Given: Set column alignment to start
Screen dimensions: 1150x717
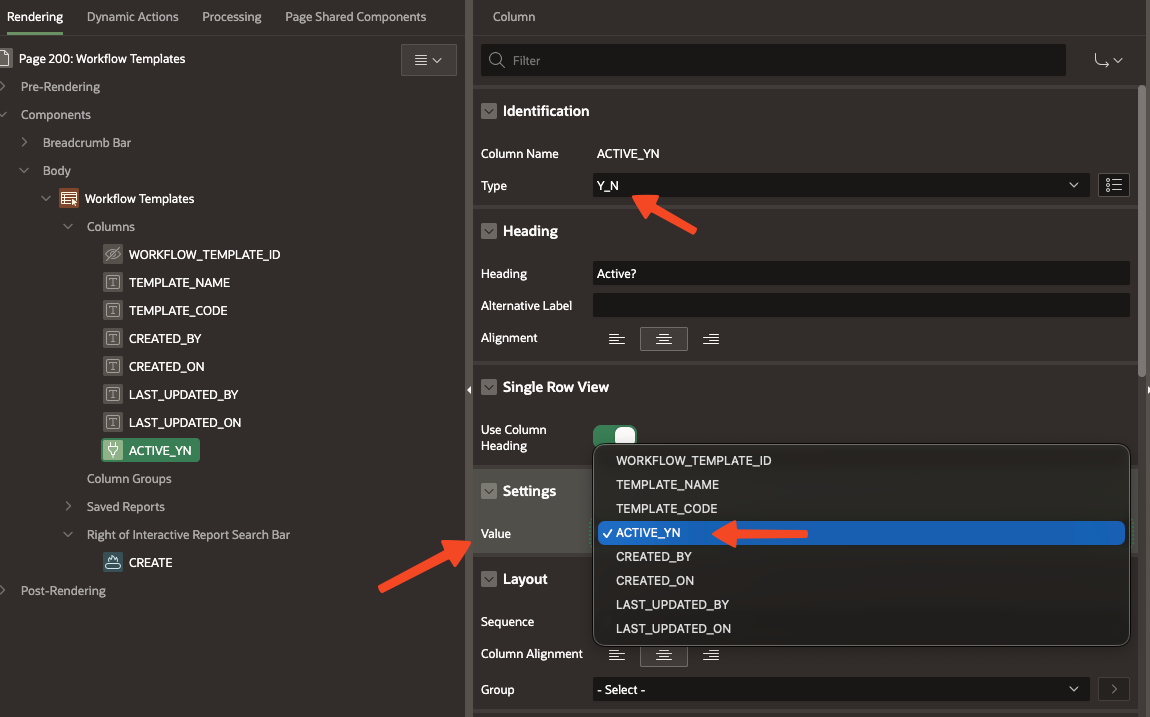Looking at the screenshot, I should [x=617, y=655].
